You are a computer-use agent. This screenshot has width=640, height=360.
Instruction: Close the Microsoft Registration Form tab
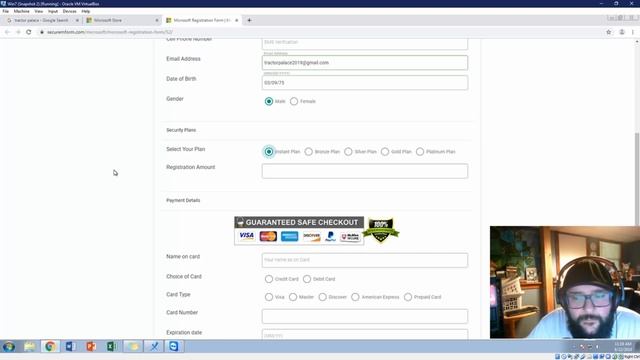tap(236, 20)
